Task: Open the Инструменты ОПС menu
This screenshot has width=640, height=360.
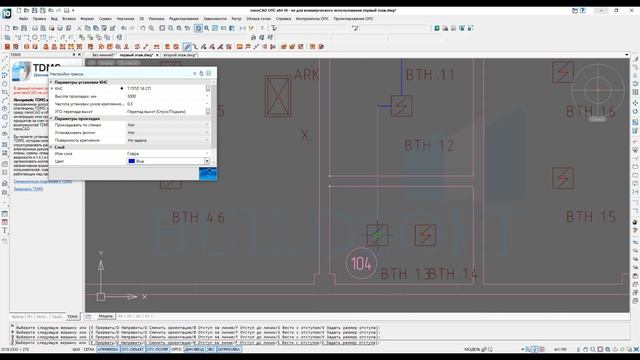Action: (x=312, y=19)
